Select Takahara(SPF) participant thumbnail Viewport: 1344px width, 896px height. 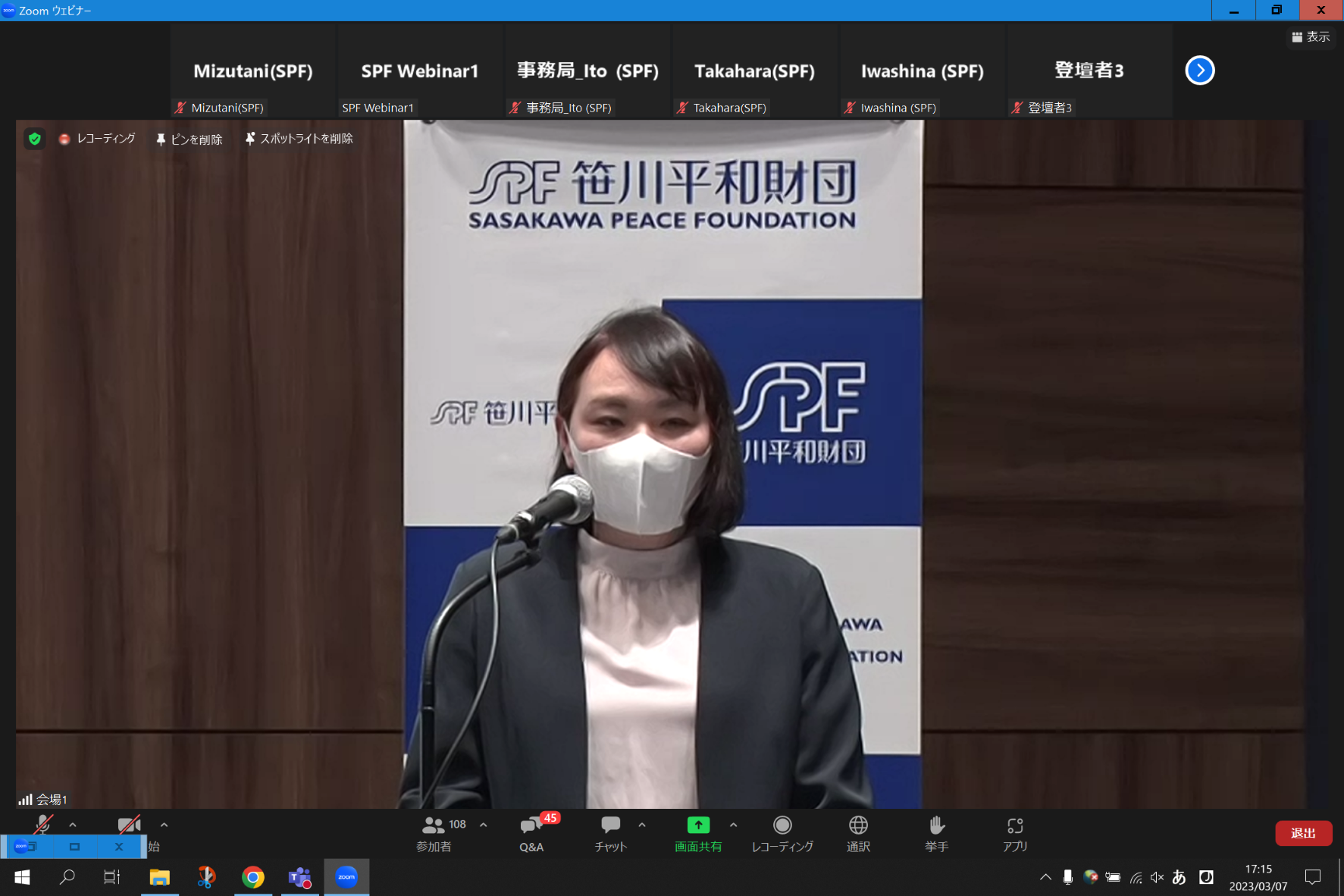755,70
